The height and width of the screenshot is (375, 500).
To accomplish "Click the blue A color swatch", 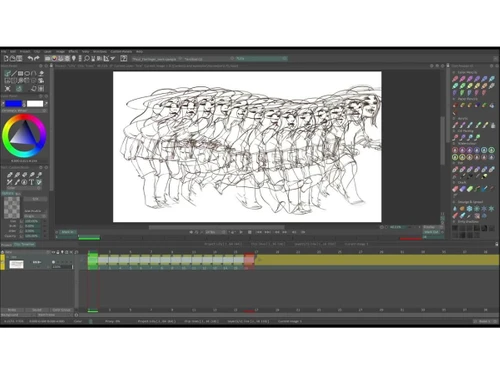I will 13,104.
